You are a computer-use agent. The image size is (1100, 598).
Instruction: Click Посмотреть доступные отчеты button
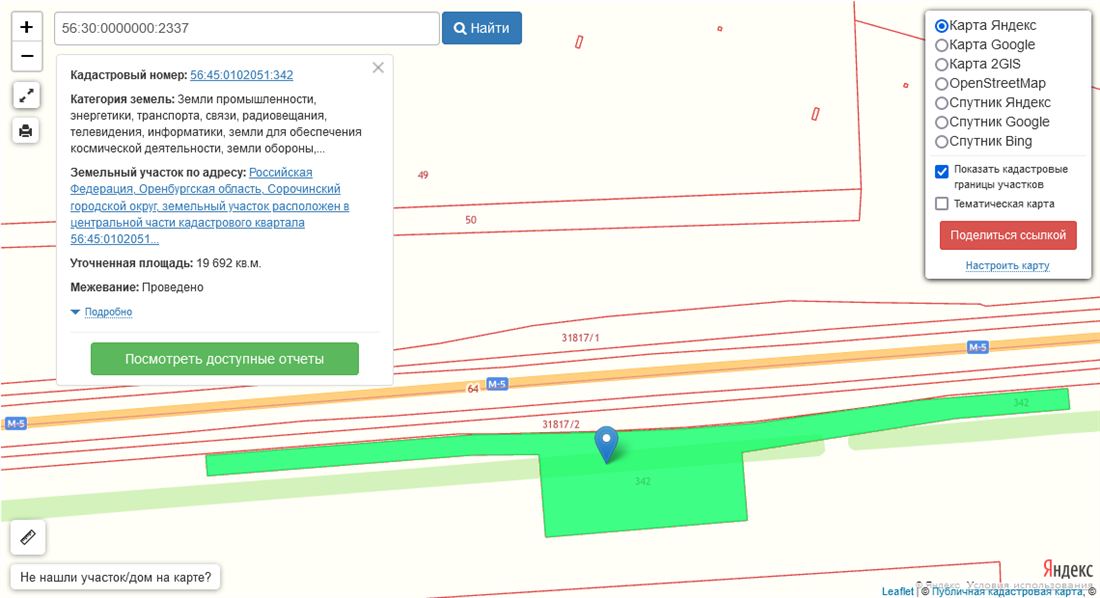click(224, 359)
